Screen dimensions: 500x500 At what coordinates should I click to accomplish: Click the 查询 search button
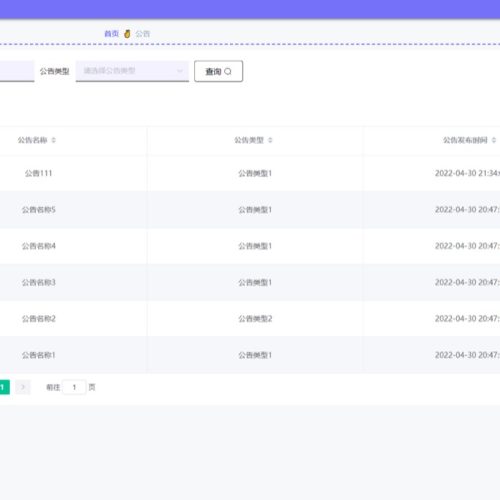(218, 71)
